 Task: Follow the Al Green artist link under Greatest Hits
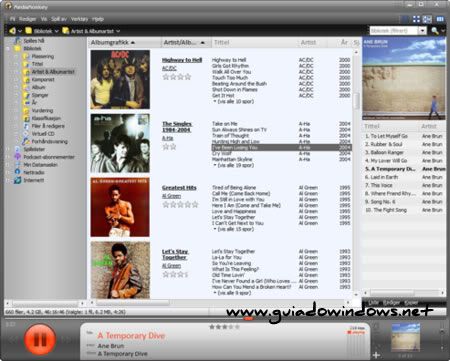pyautogui.click(x=171, y=196)
